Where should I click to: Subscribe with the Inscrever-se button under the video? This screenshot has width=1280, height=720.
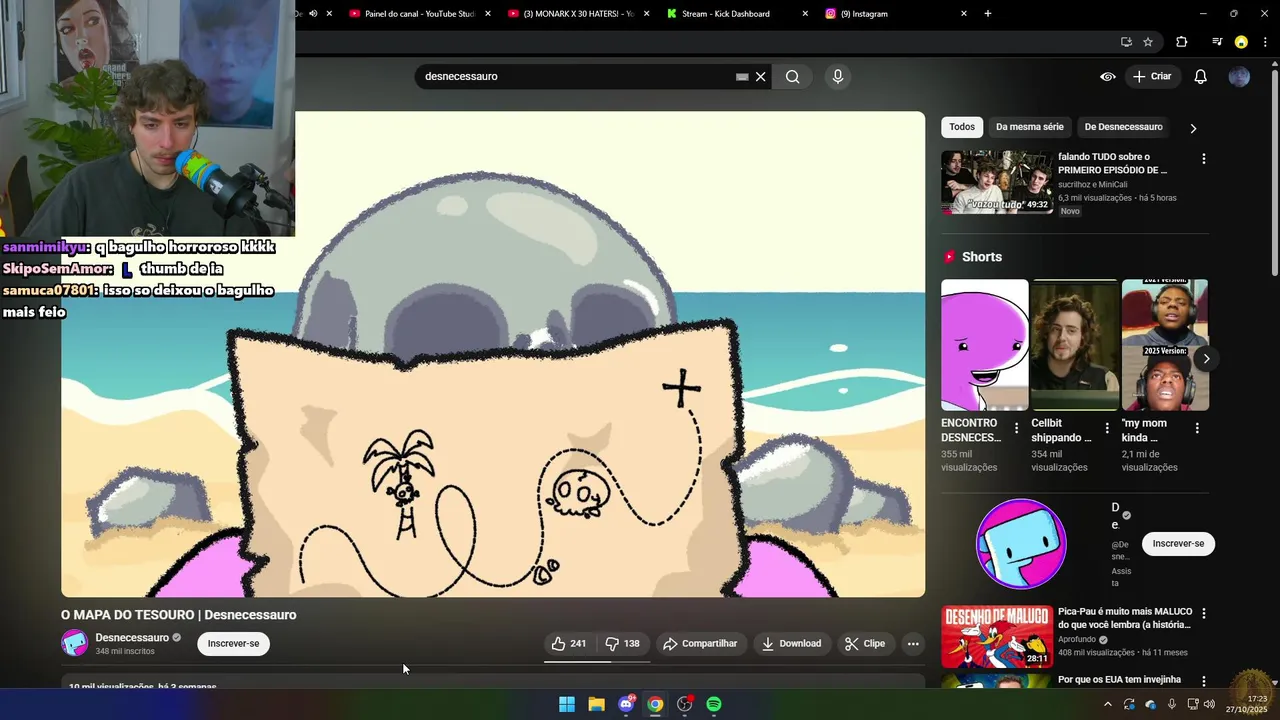tap(233, 644)
